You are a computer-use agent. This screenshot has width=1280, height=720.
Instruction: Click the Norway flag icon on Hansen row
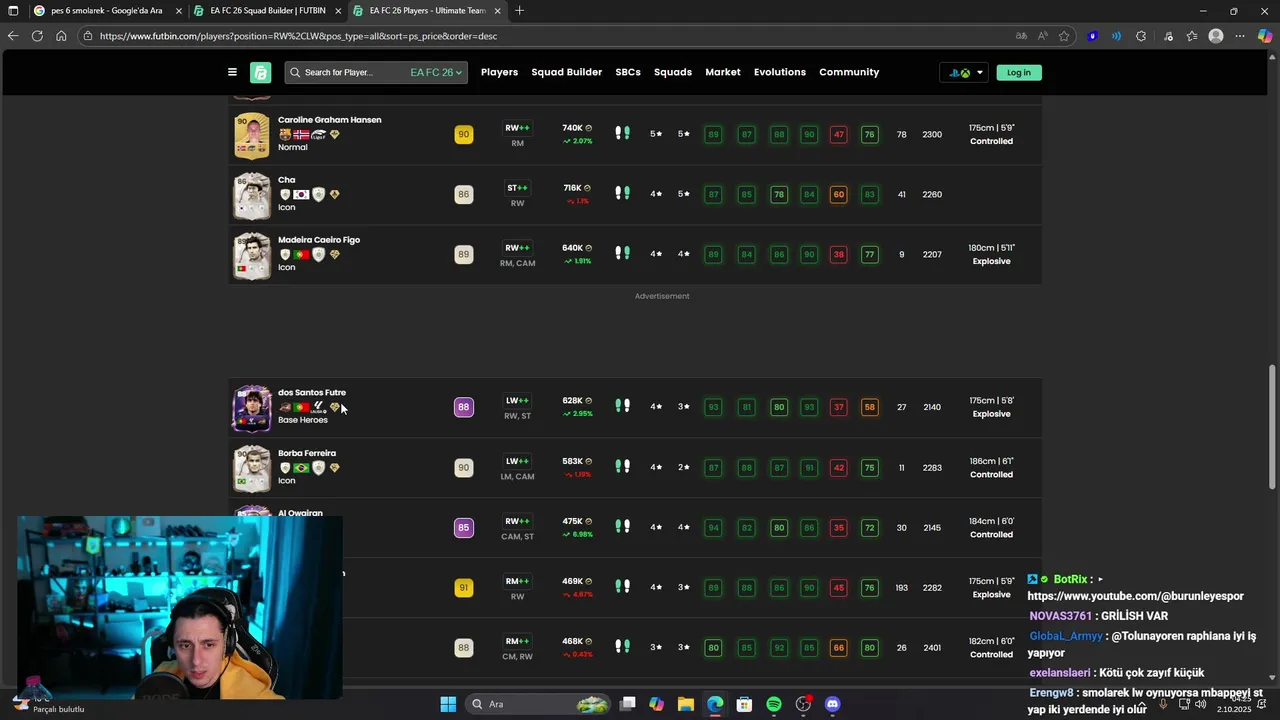301,134
